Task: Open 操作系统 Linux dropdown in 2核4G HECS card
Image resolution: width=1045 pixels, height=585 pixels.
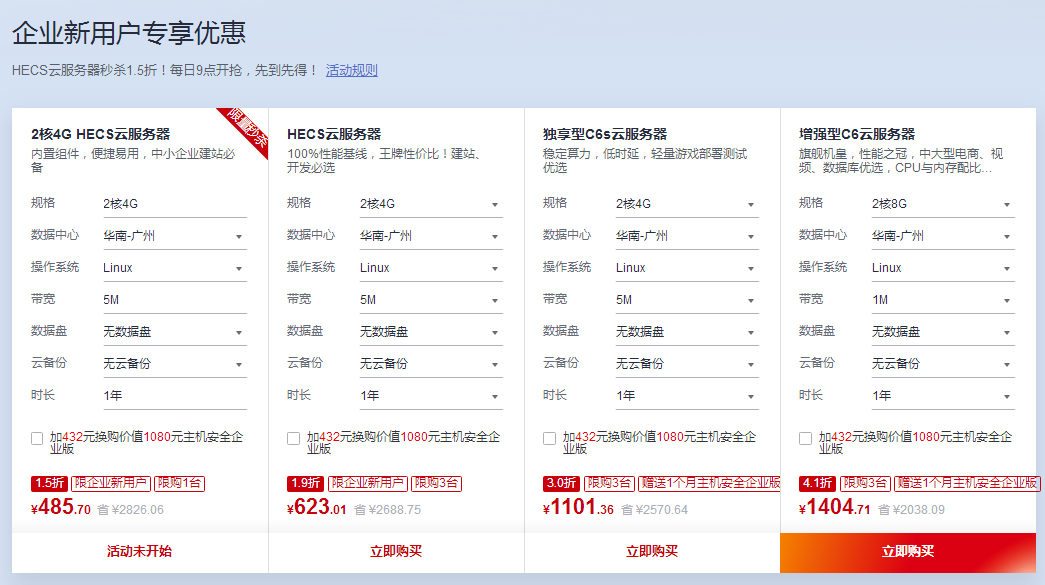Action: click(x=175, y=268)
